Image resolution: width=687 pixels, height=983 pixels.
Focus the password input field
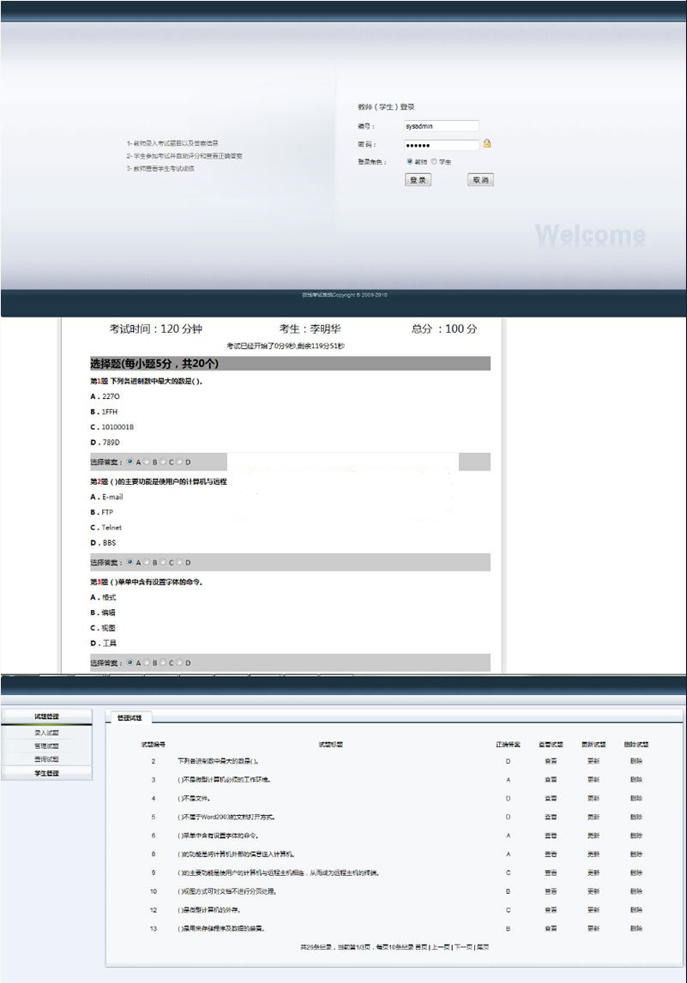(441, 145)
